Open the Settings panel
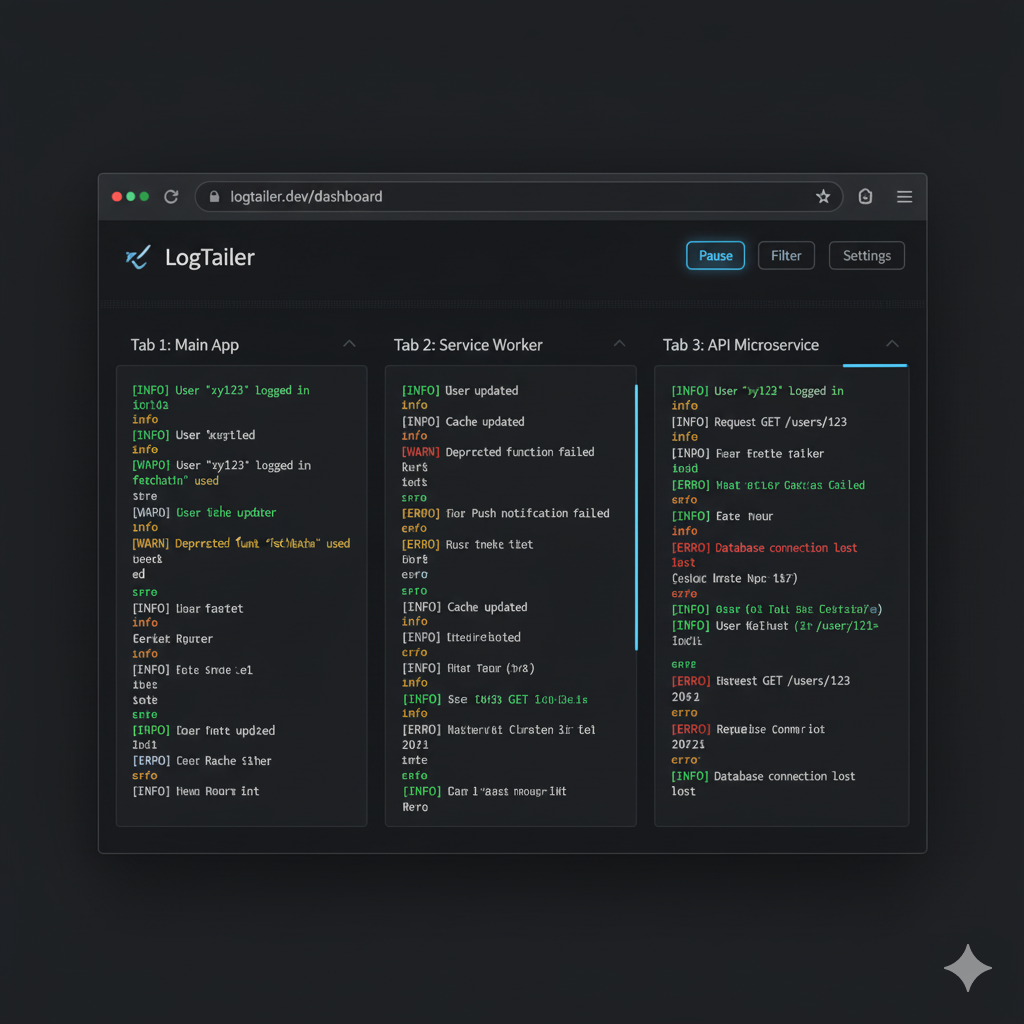This screenshot has width=1024, height=1024. point(866,255)
